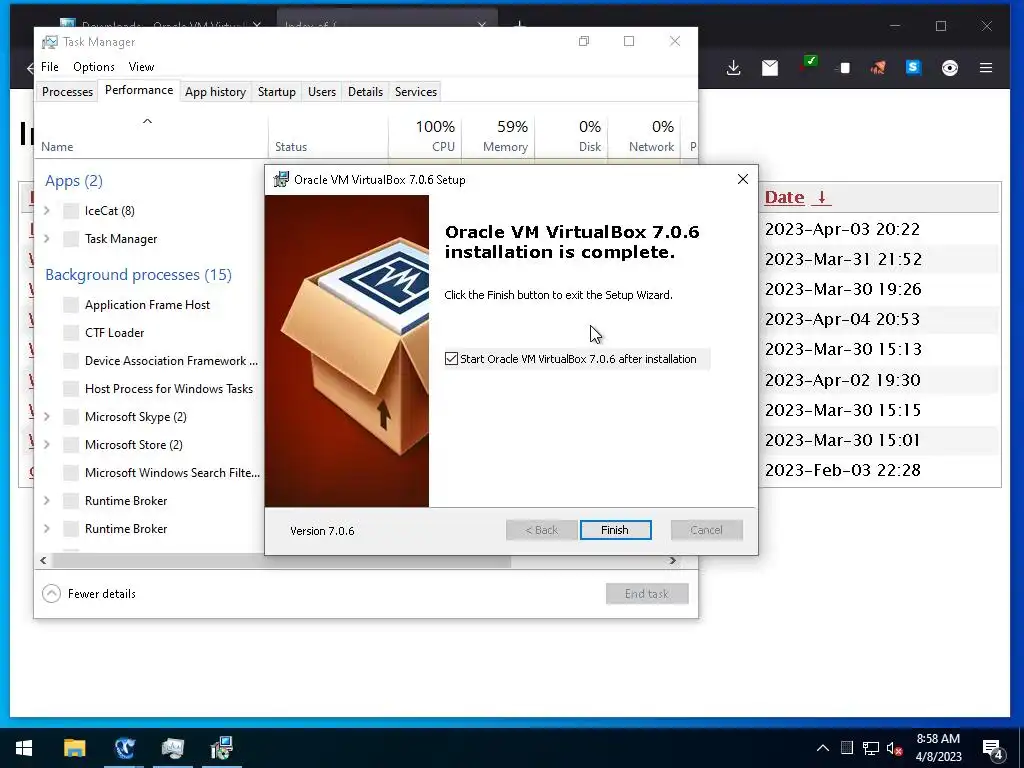The image size is (1024, 768).
Task: Click the Task Manager taskbar icon
Action: pyautogui.click(x=173, y=748)
